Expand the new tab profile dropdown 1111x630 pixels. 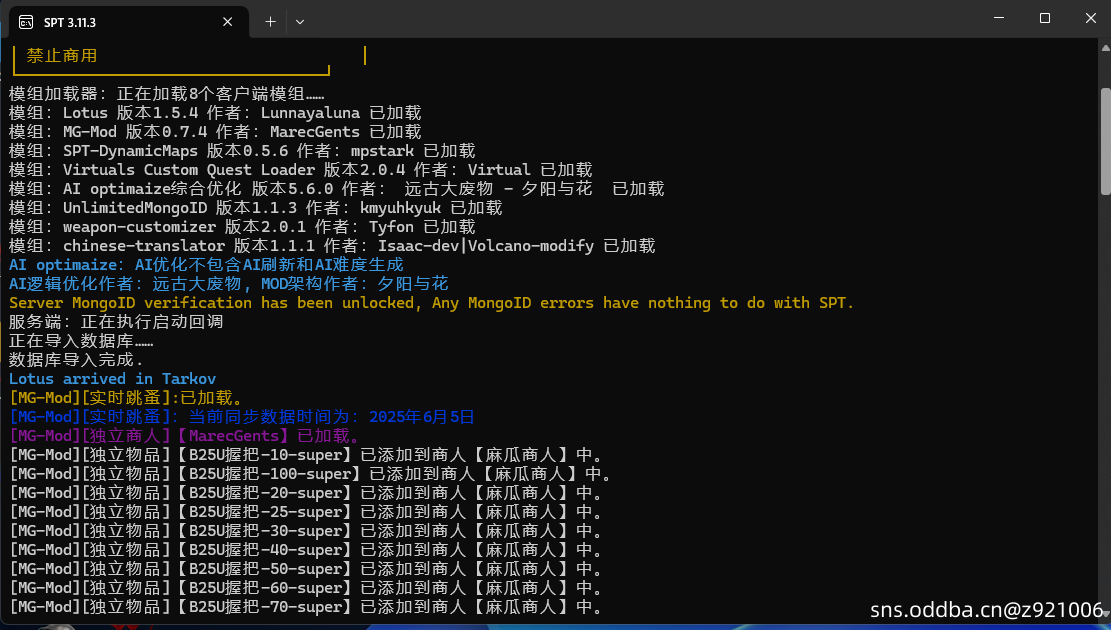click(x=300, y=22)
